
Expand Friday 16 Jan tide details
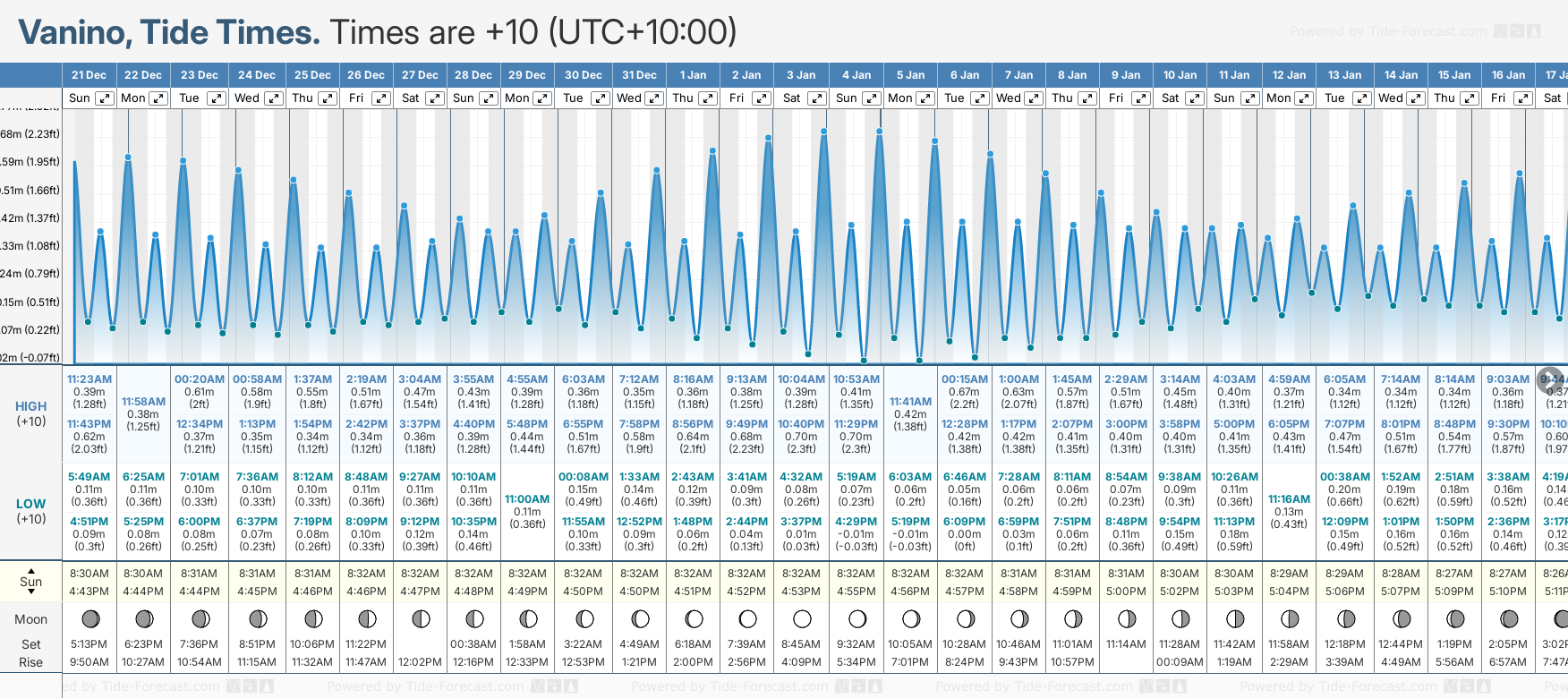point(1522,98)
